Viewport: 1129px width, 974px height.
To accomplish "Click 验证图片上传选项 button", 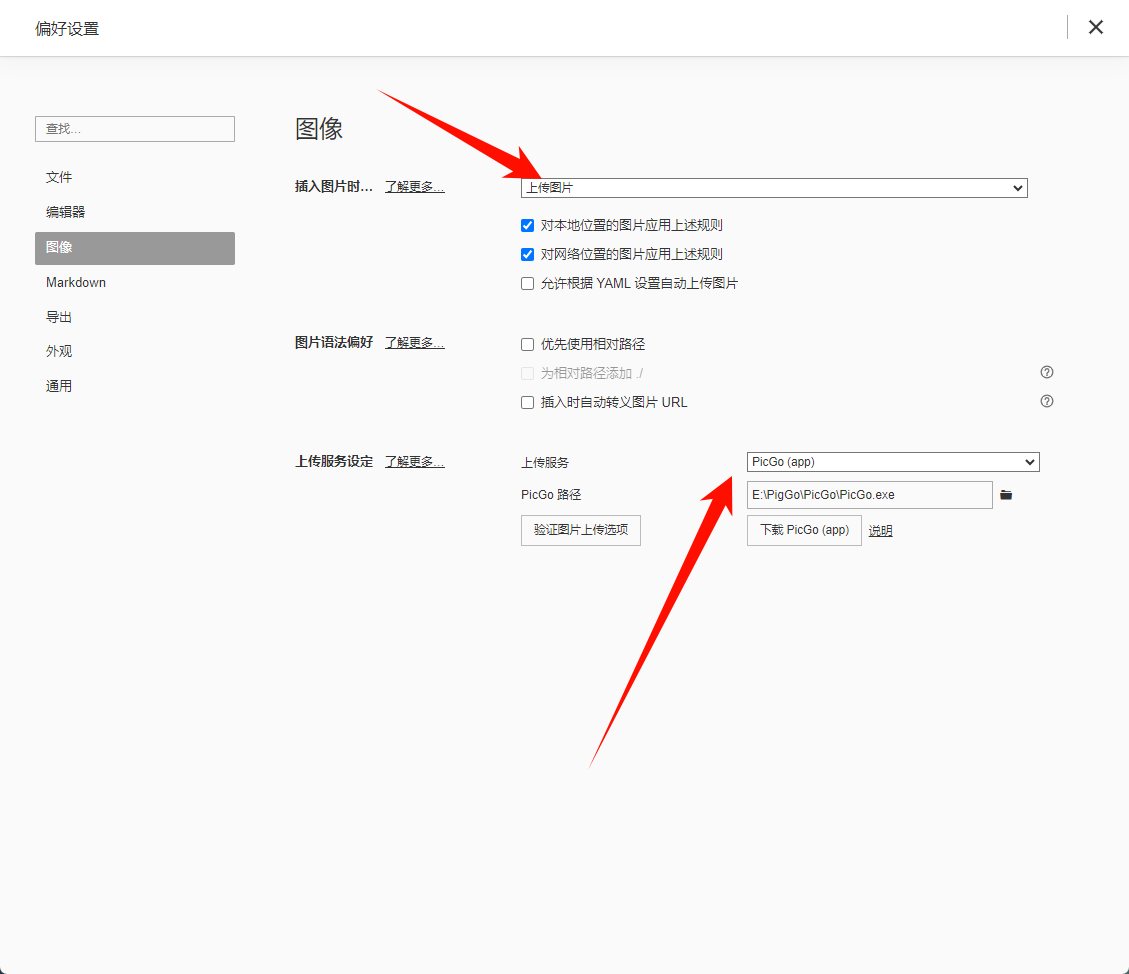I will pyautogui.click(x=581, y=530).
